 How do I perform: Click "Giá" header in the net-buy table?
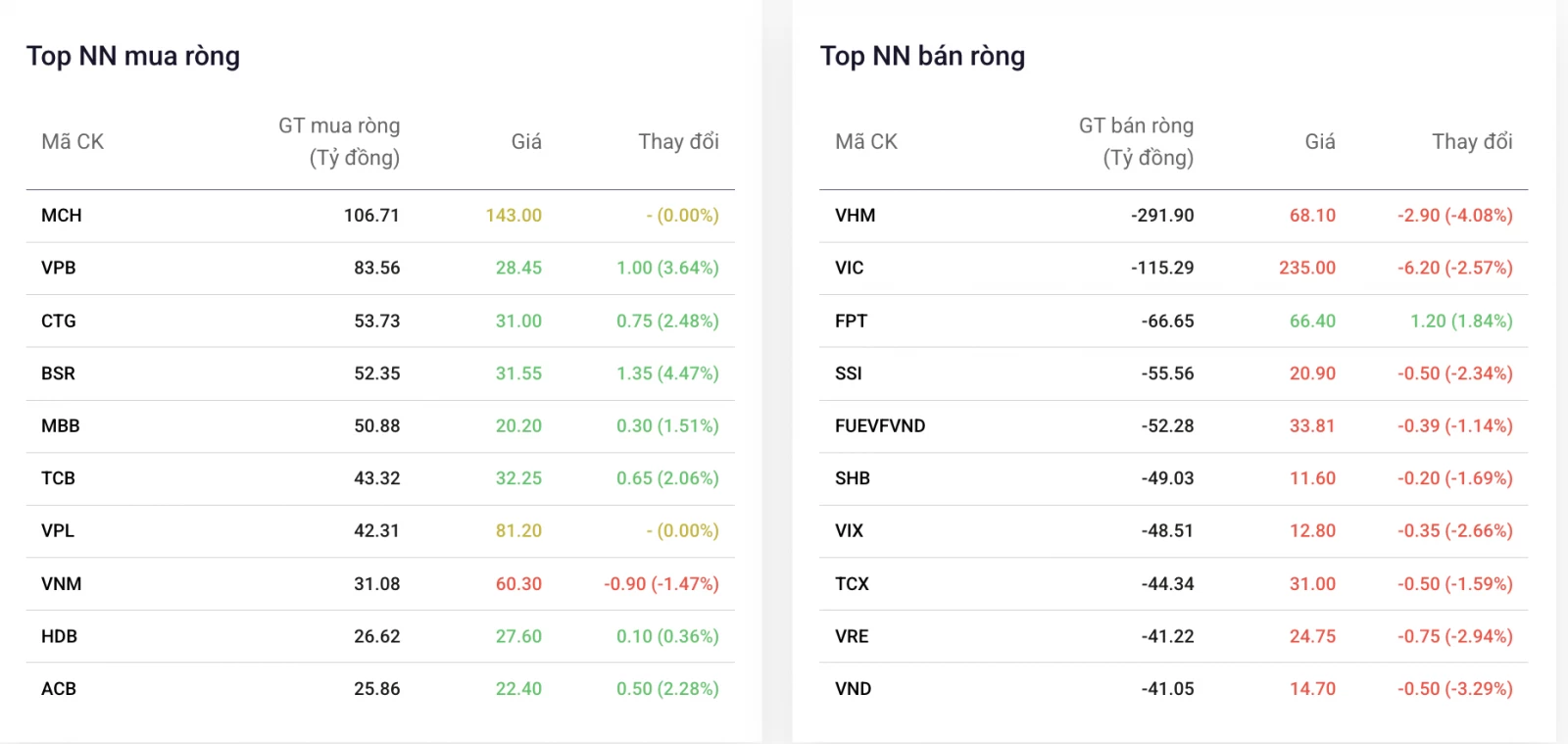point(526,142)
